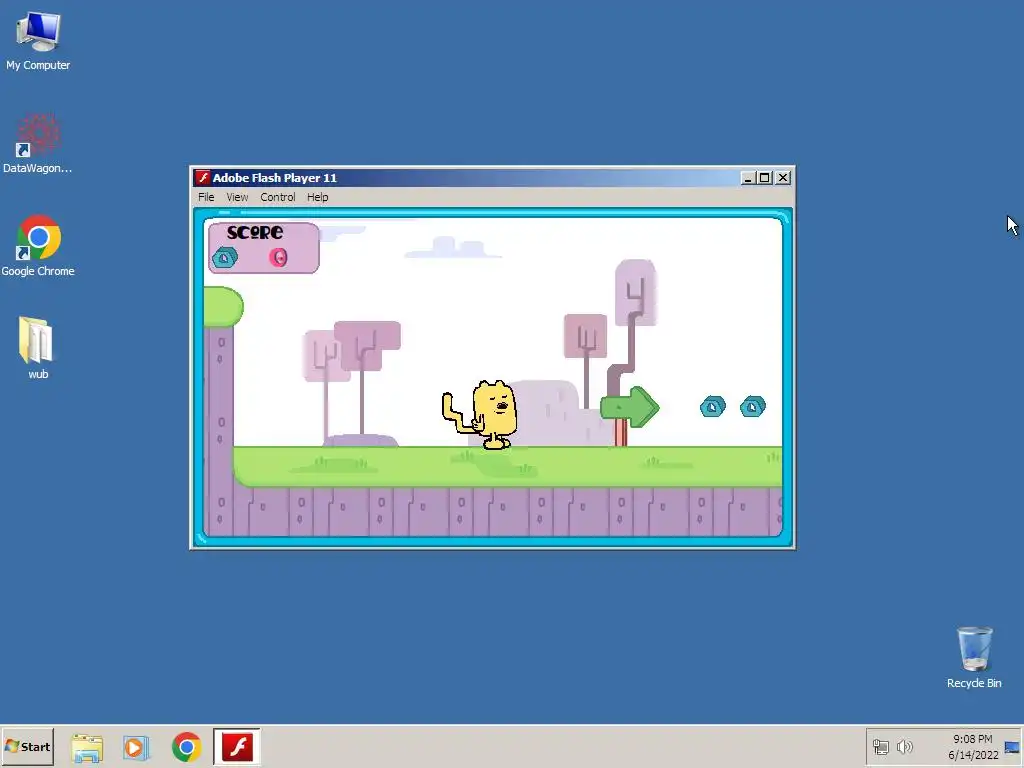Click Flash Player taskbar button
The width and height of the screenshot is (1024, 768).
click(237, 746)
